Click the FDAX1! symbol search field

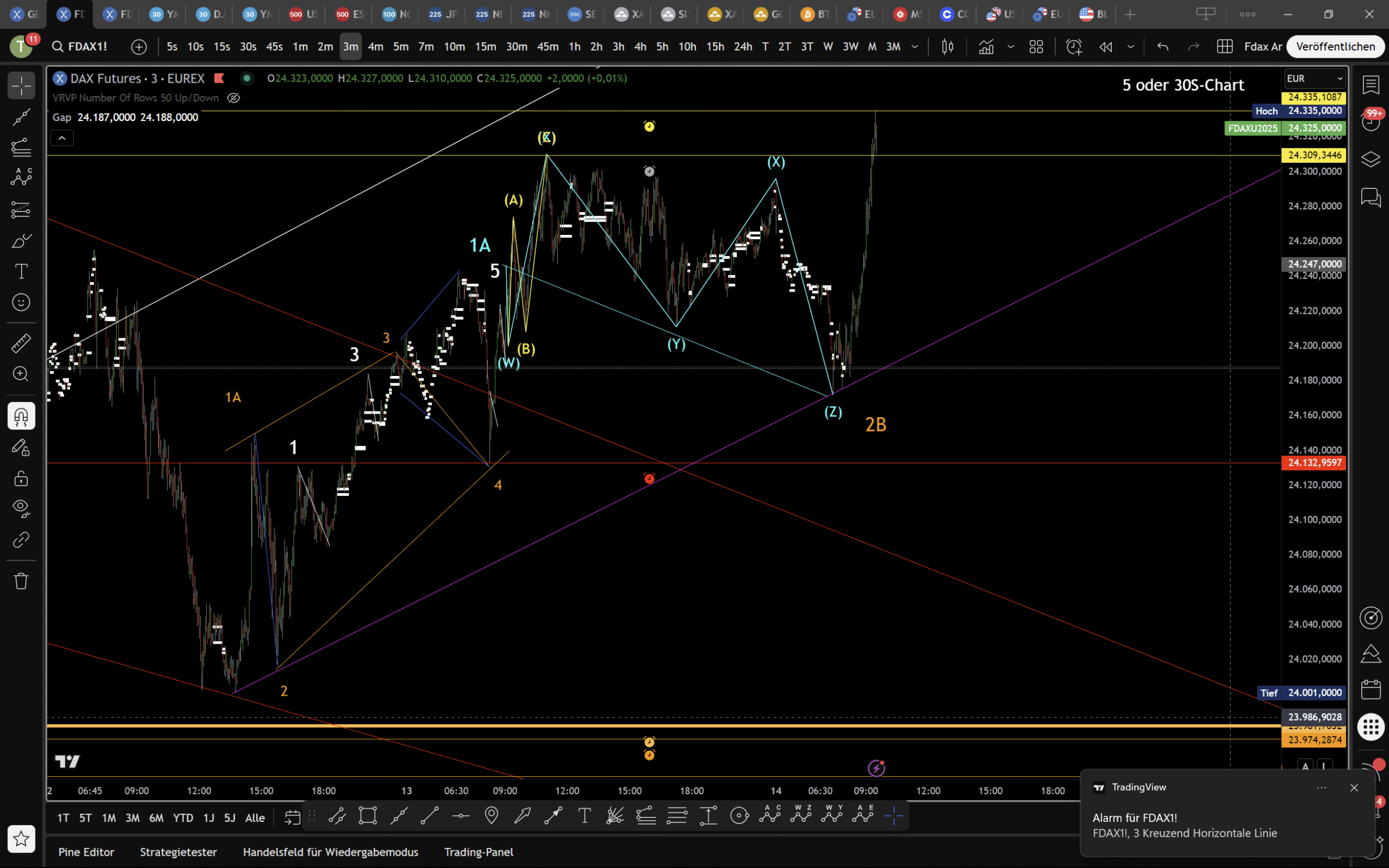(87, 47)
